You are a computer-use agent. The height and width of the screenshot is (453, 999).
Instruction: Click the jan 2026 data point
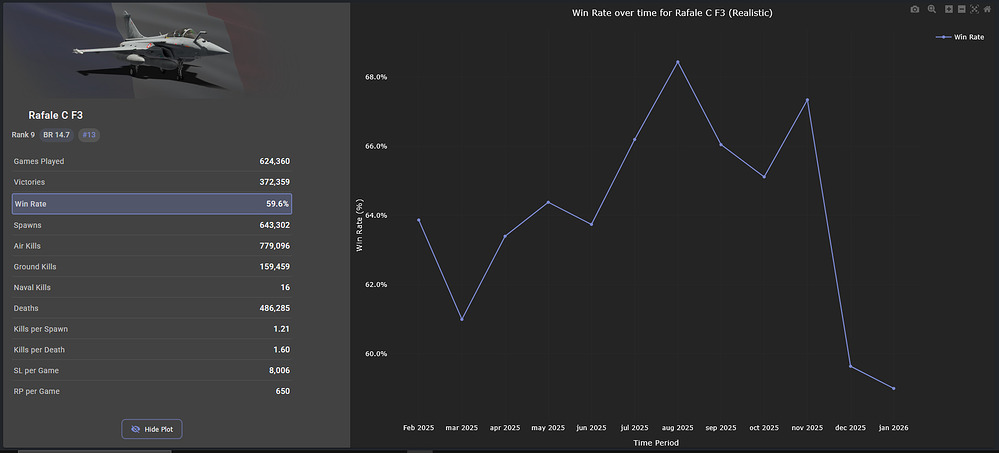pyautogui.click(x=893, y=388)
